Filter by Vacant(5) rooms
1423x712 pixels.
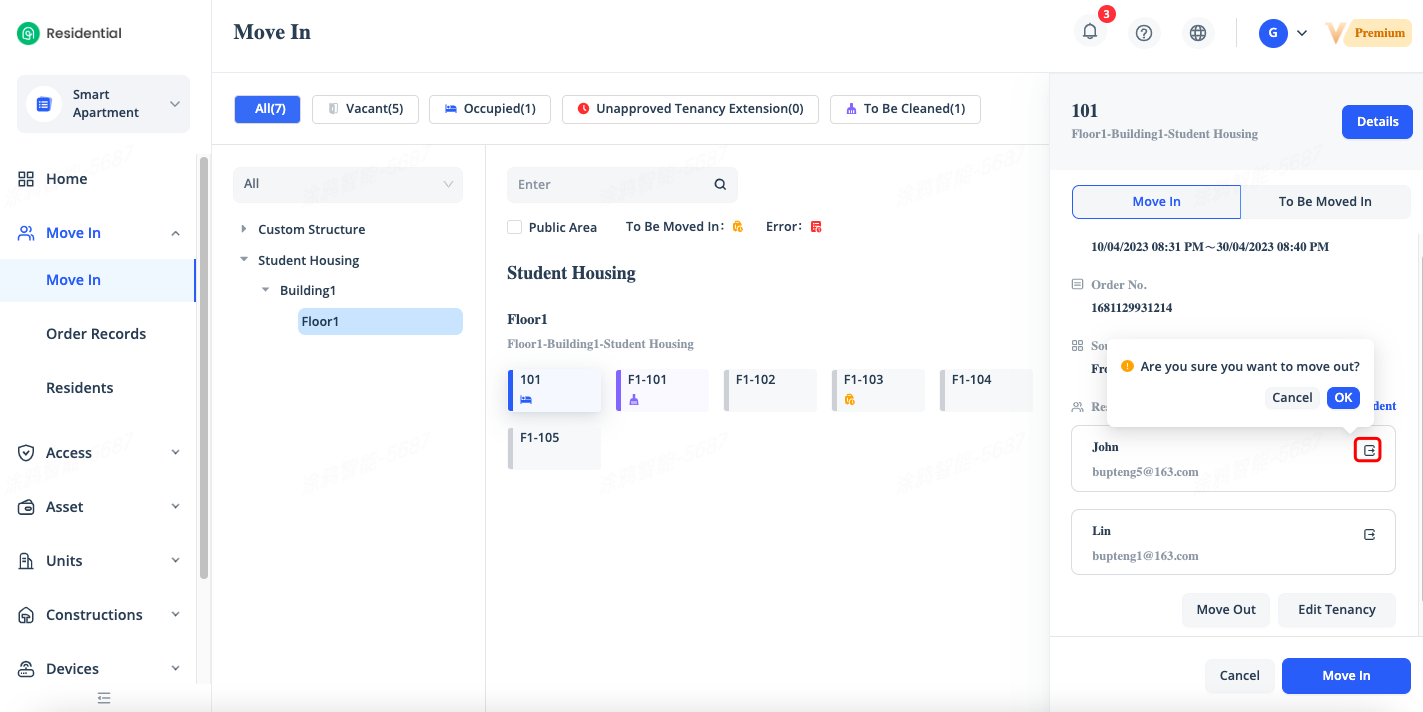[x=364, y=109]
